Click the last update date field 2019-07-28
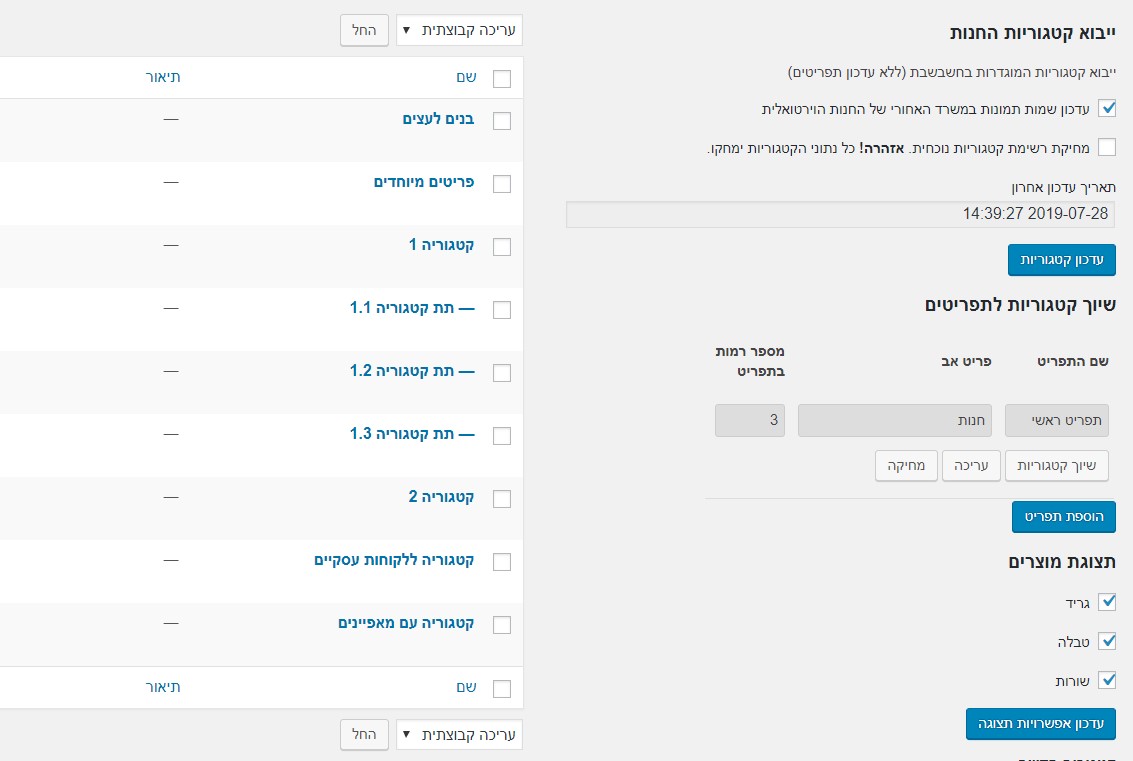The height and width of the screenshot is (761, 1133). click(840, 215)
